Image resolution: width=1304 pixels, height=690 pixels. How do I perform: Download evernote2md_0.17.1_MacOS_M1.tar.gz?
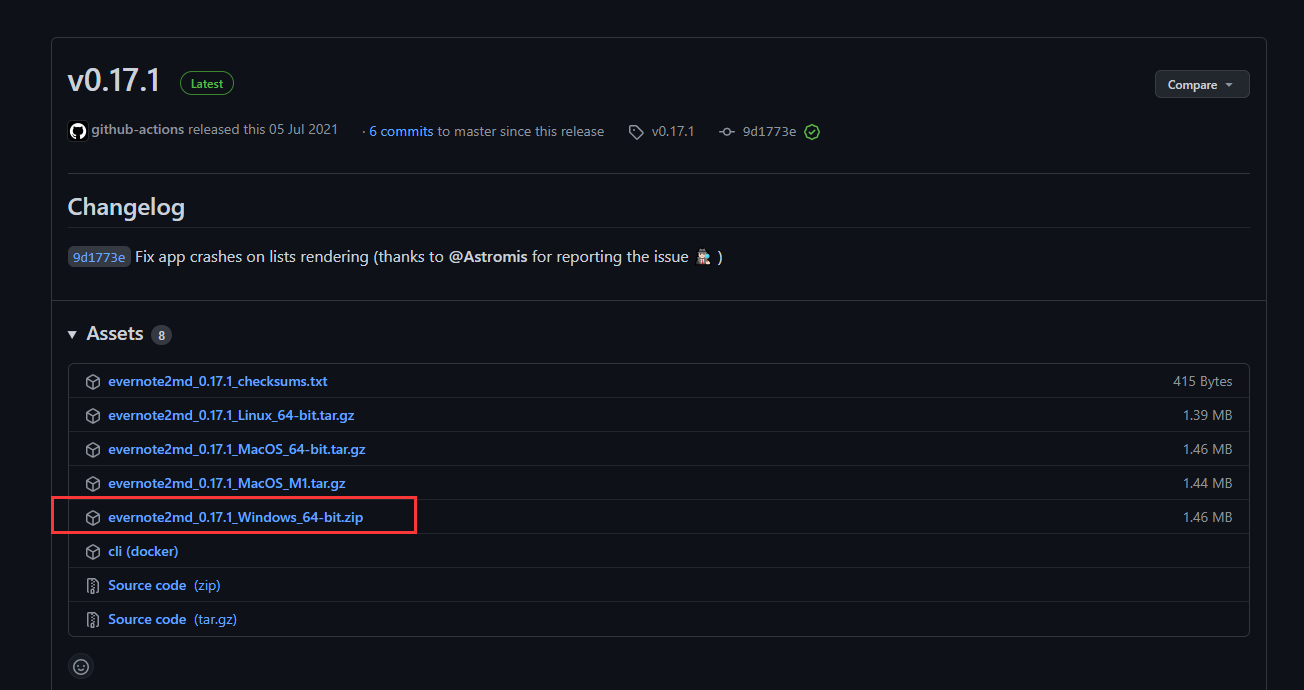[227, 483]
